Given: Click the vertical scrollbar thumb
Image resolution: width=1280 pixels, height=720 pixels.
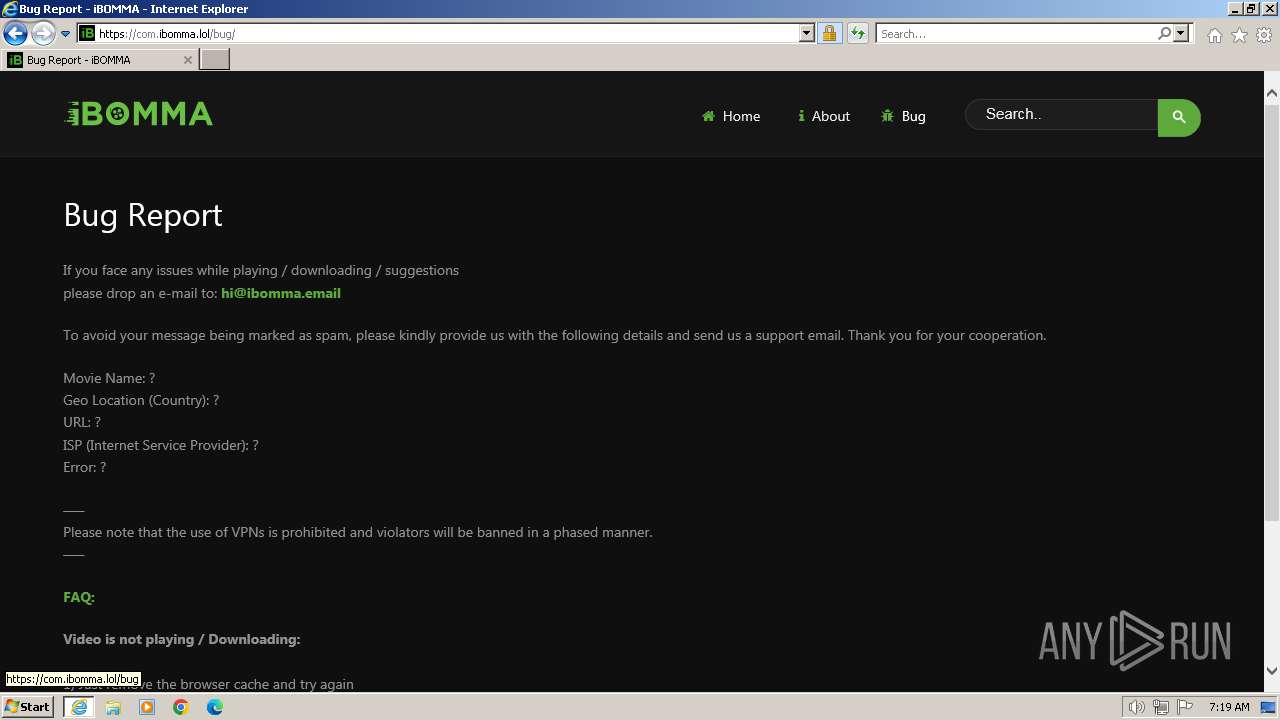Looking at the screenshot, I should point(1272,312).
